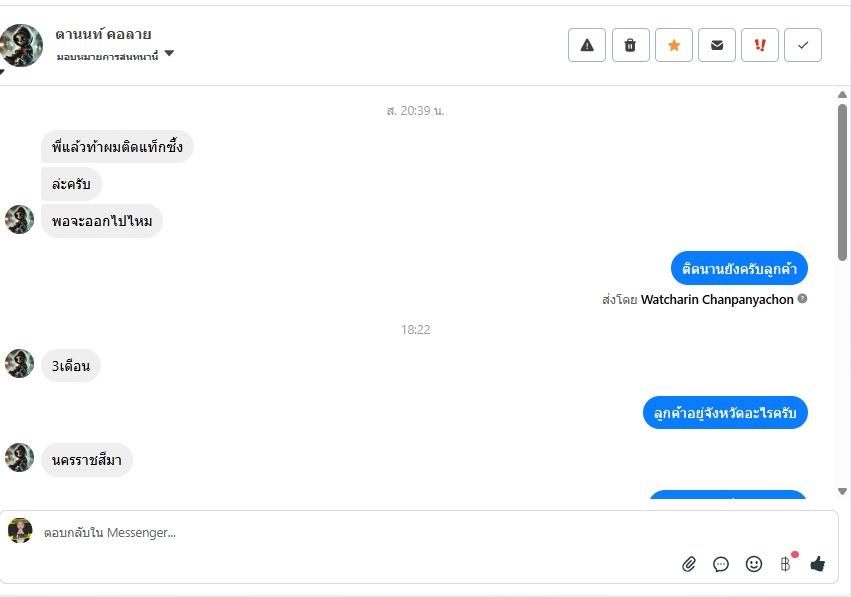Send a thumbs-up like
Screen dimensions: 851x597
[x=817, y=564]
